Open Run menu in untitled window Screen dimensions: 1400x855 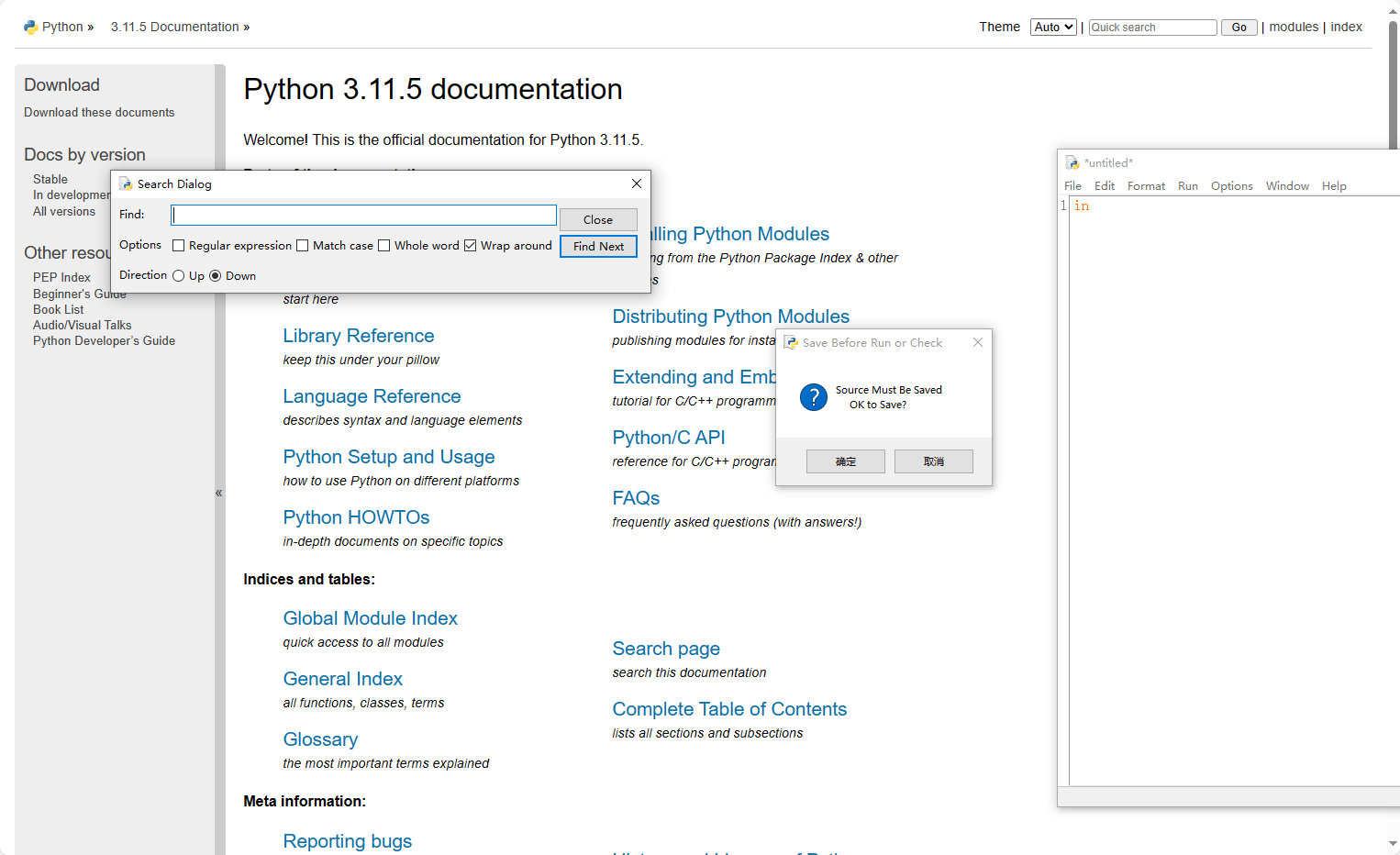coord(1188,186)
